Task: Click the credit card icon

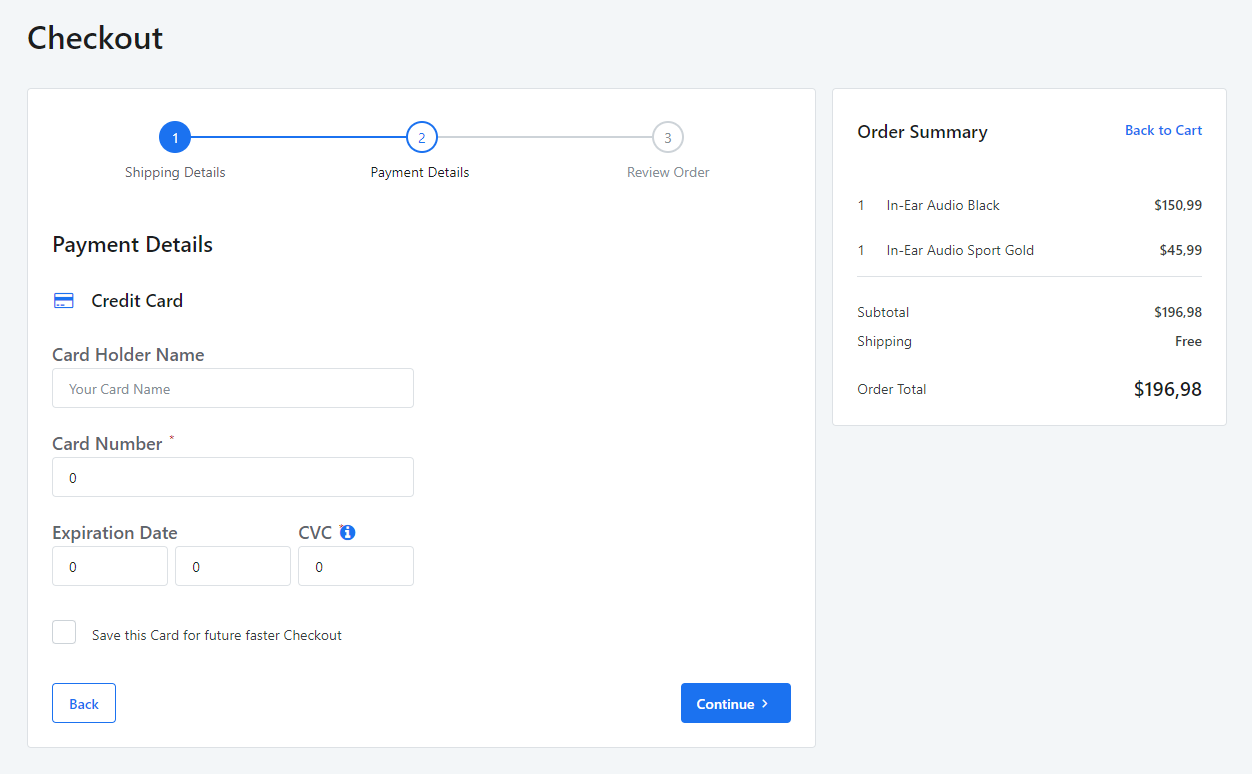Action: coord(63,300)
